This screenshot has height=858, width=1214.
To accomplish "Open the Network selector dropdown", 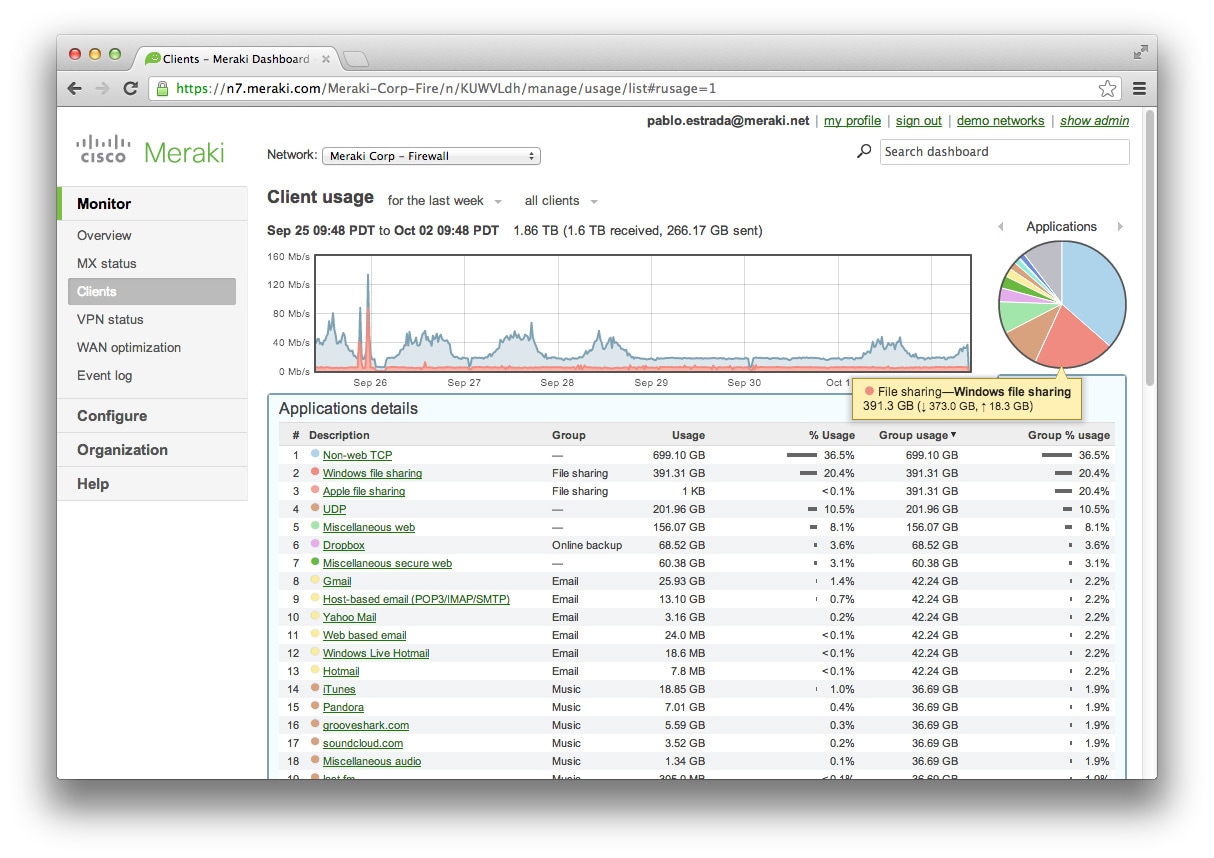I will coord(431,156).
